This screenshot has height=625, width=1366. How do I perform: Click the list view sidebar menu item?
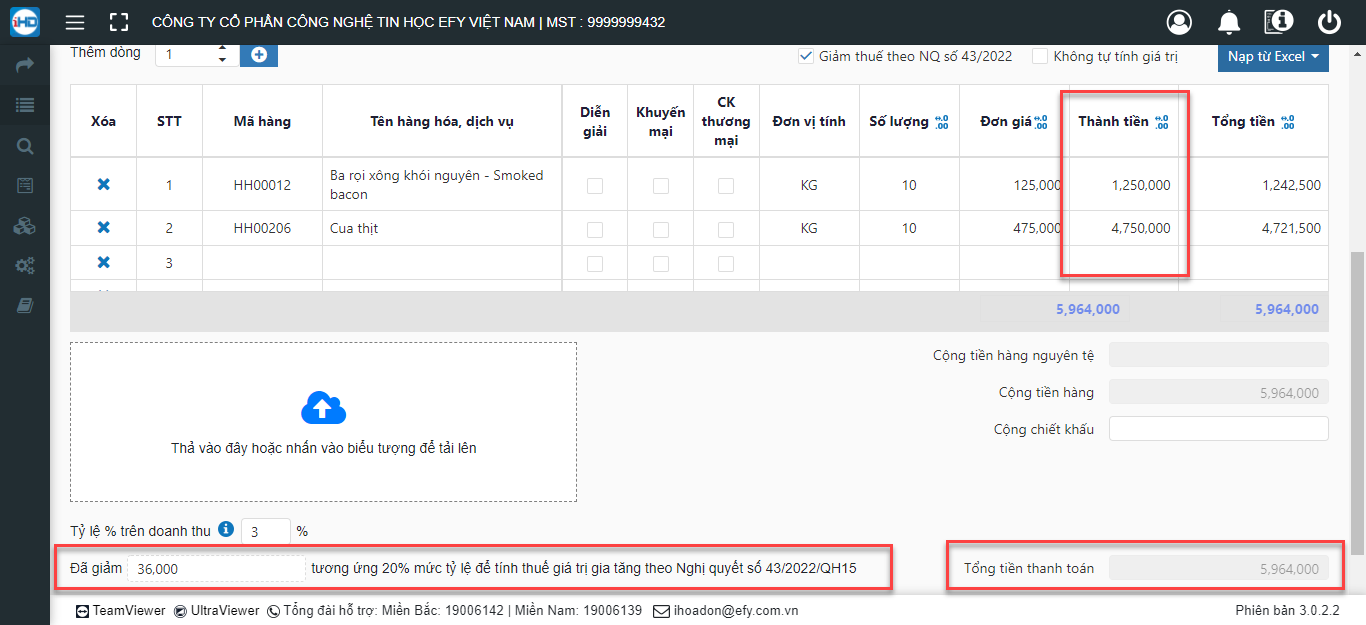coord(25,104)
